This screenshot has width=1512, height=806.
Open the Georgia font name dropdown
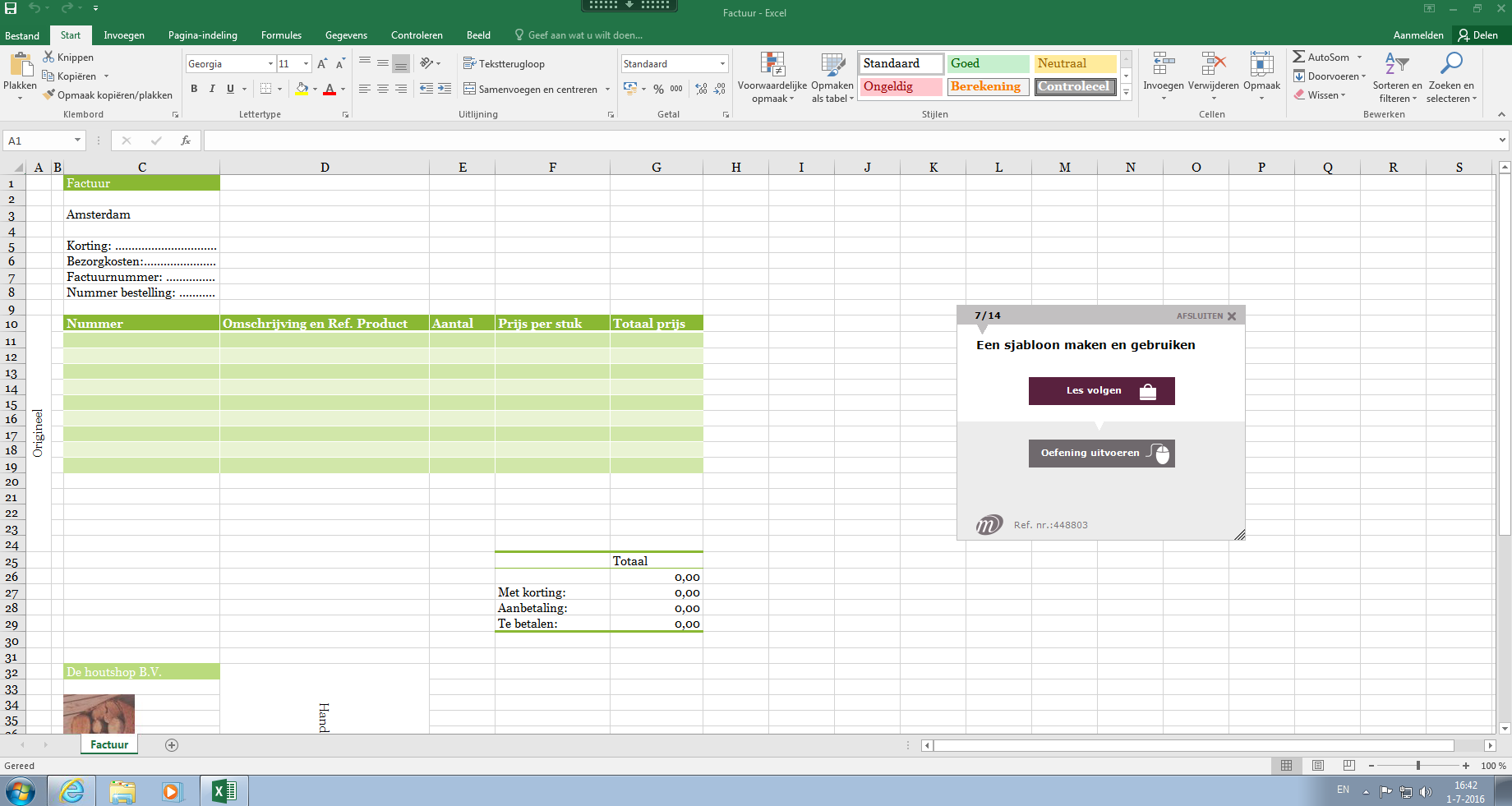click(x=270, y=63)
